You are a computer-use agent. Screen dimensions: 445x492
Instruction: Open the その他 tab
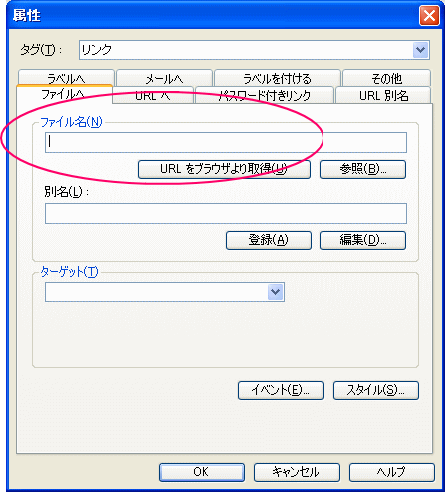[387, 78]
